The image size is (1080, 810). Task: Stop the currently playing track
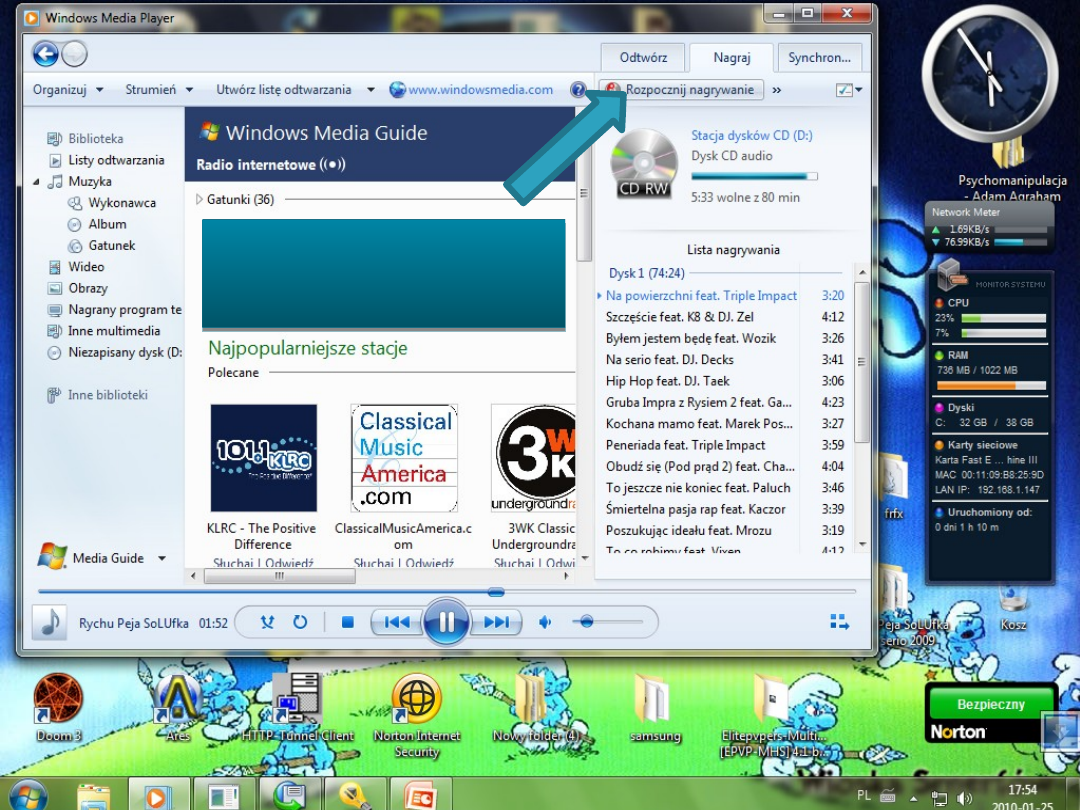click(347, 621)
